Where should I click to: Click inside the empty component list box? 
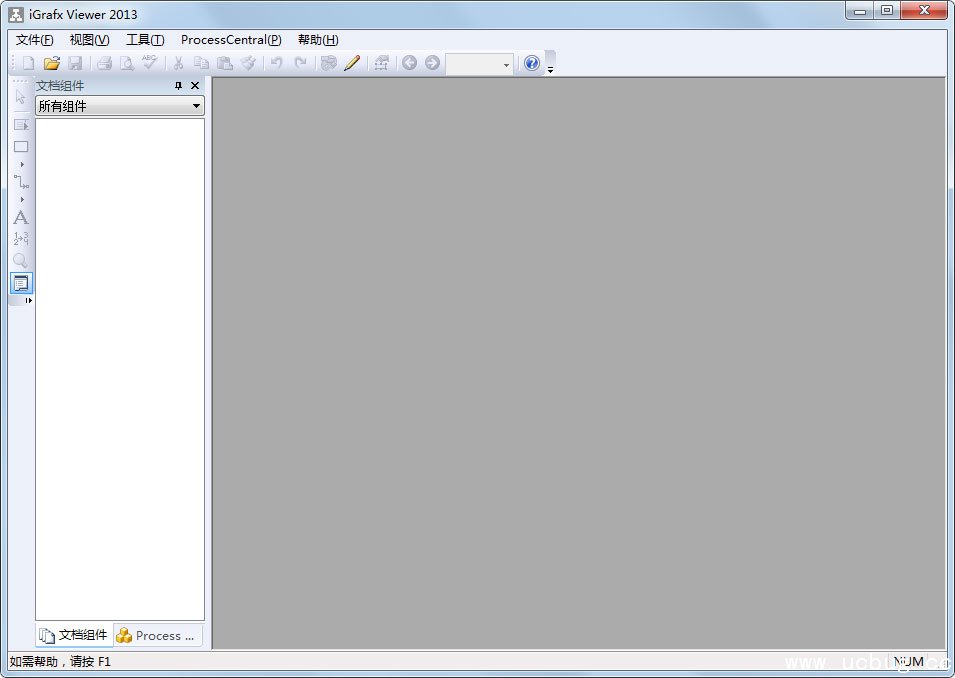120,369
